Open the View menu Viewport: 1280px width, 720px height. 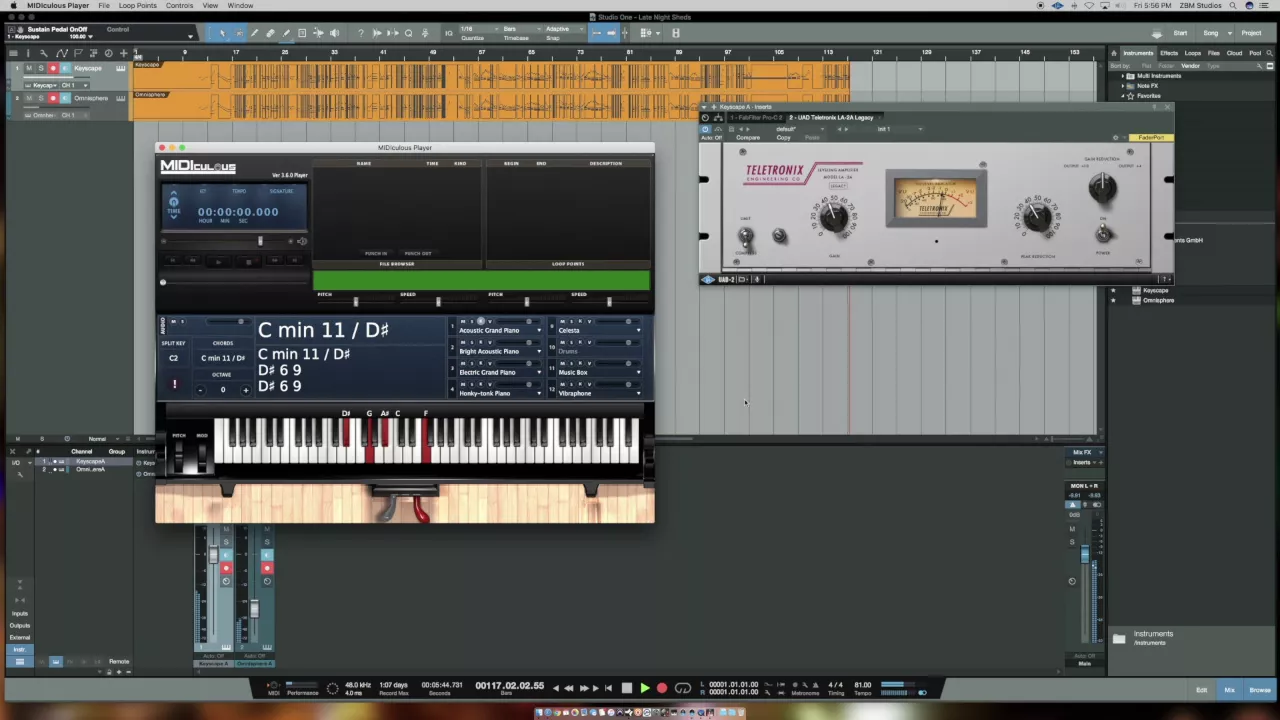[210, 5]
